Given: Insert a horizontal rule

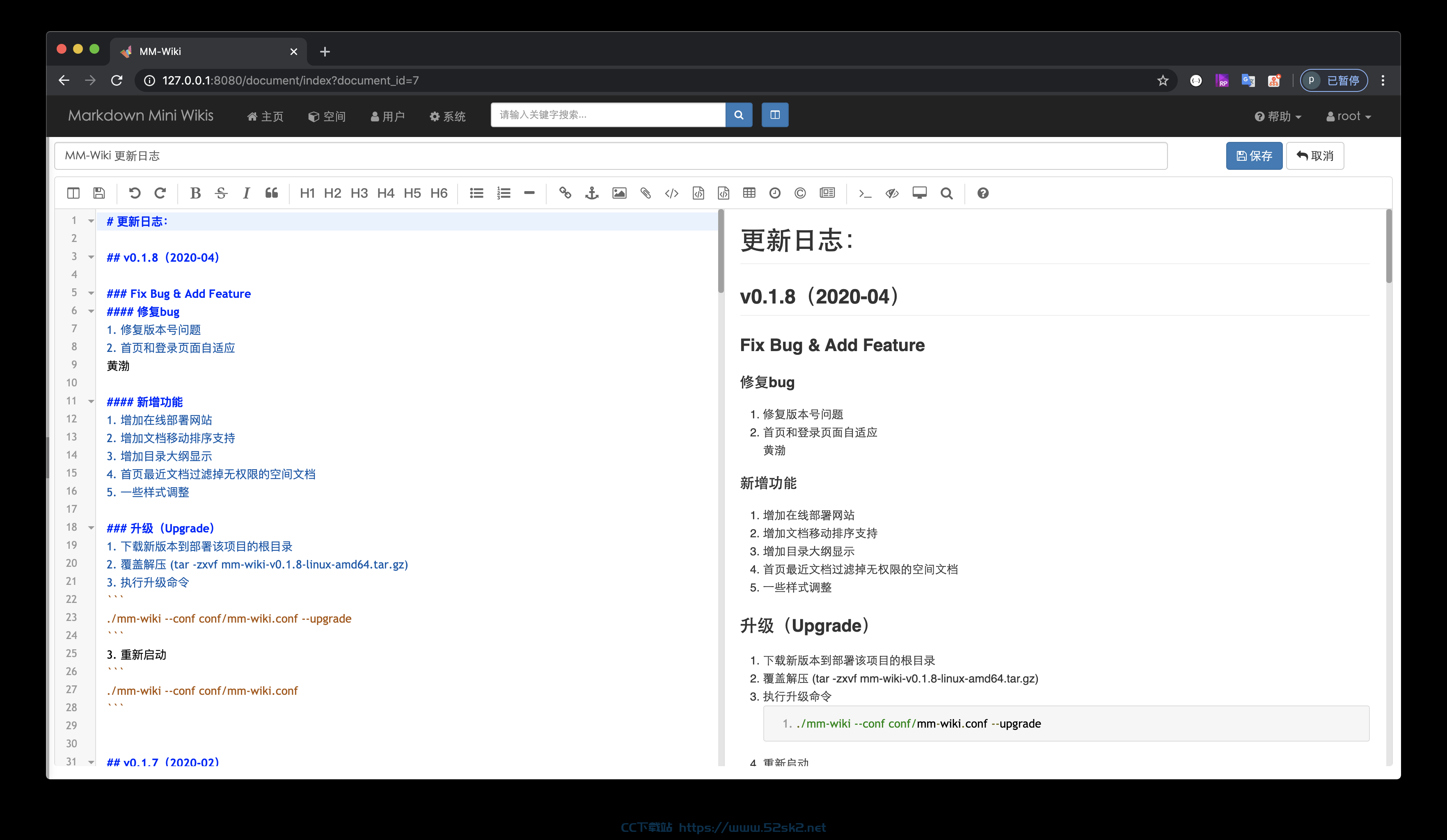Looking at the screenshot, I should pos(529,193).
